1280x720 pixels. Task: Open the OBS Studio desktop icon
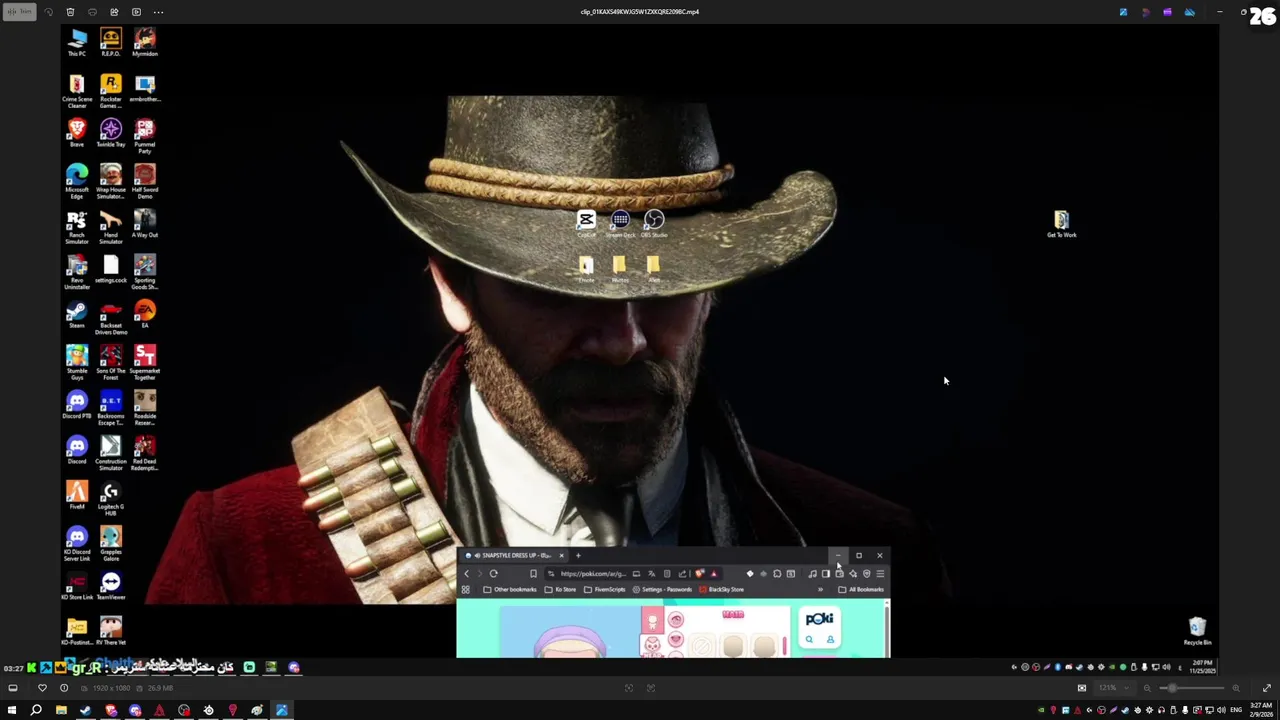tap(654, 224)
